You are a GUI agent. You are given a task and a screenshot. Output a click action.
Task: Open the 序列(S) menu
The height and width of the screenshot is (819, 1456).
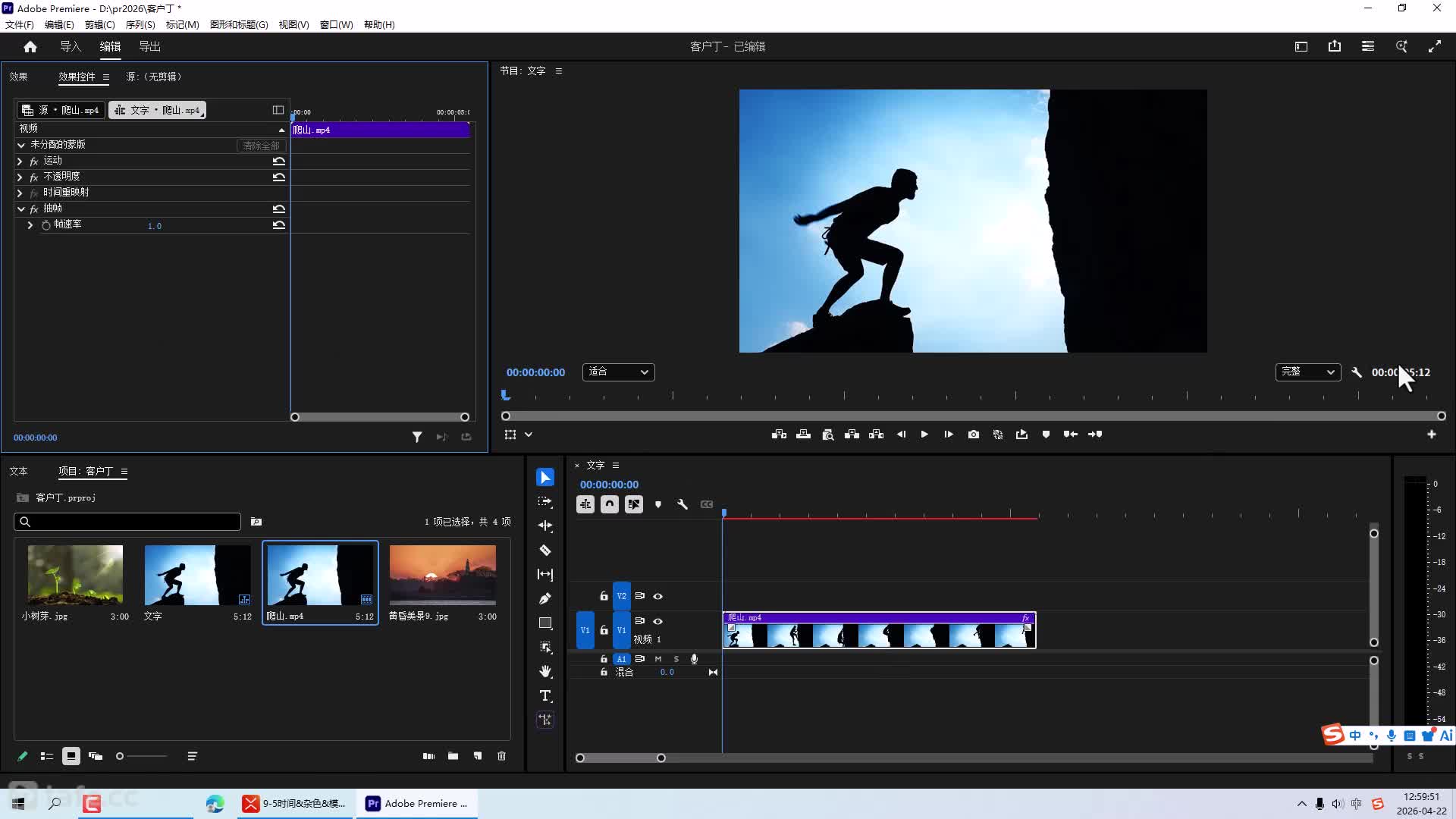[140, 24]
